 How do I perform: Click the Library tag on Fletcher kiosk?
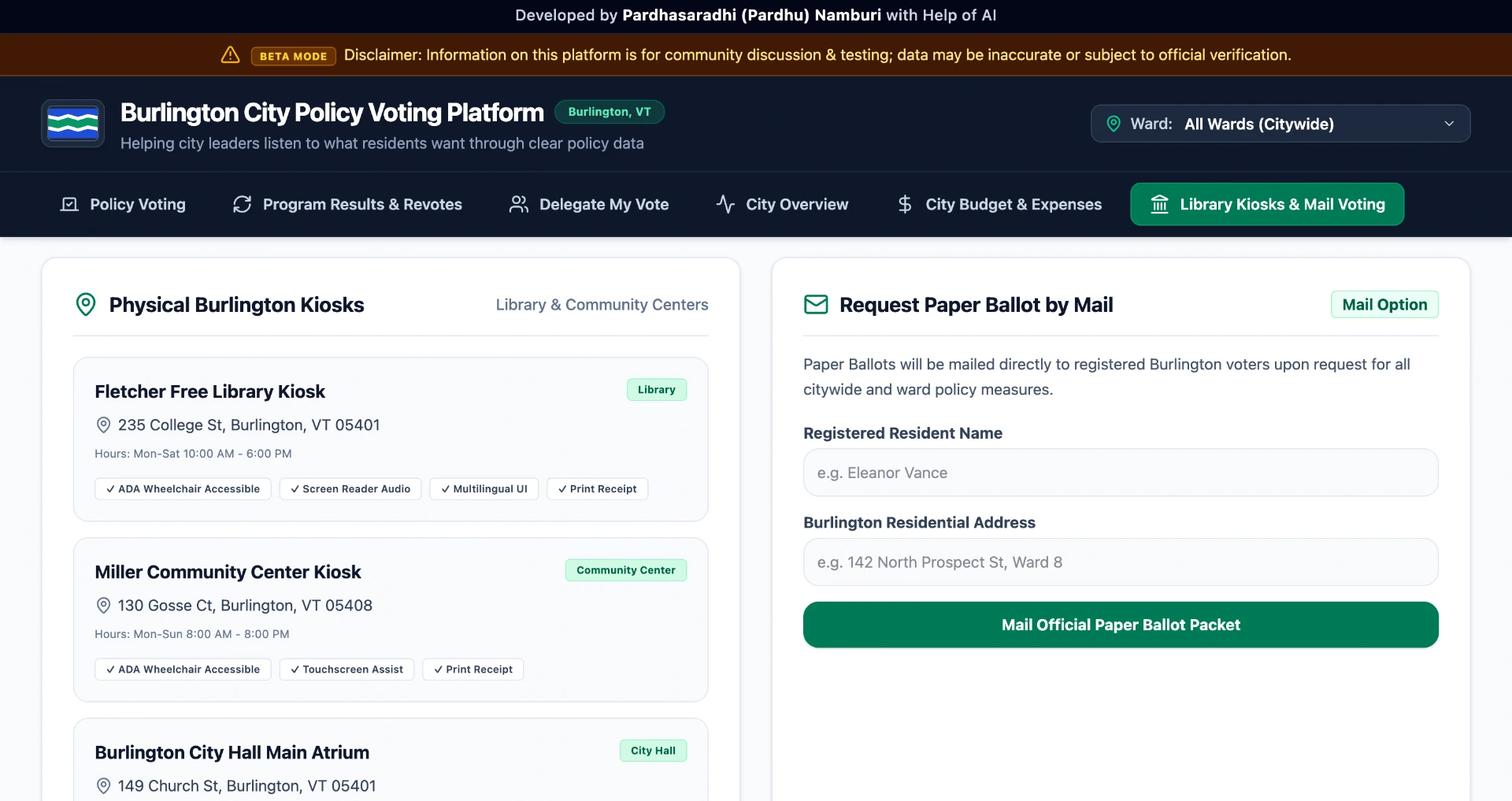[x=657, y=390]
